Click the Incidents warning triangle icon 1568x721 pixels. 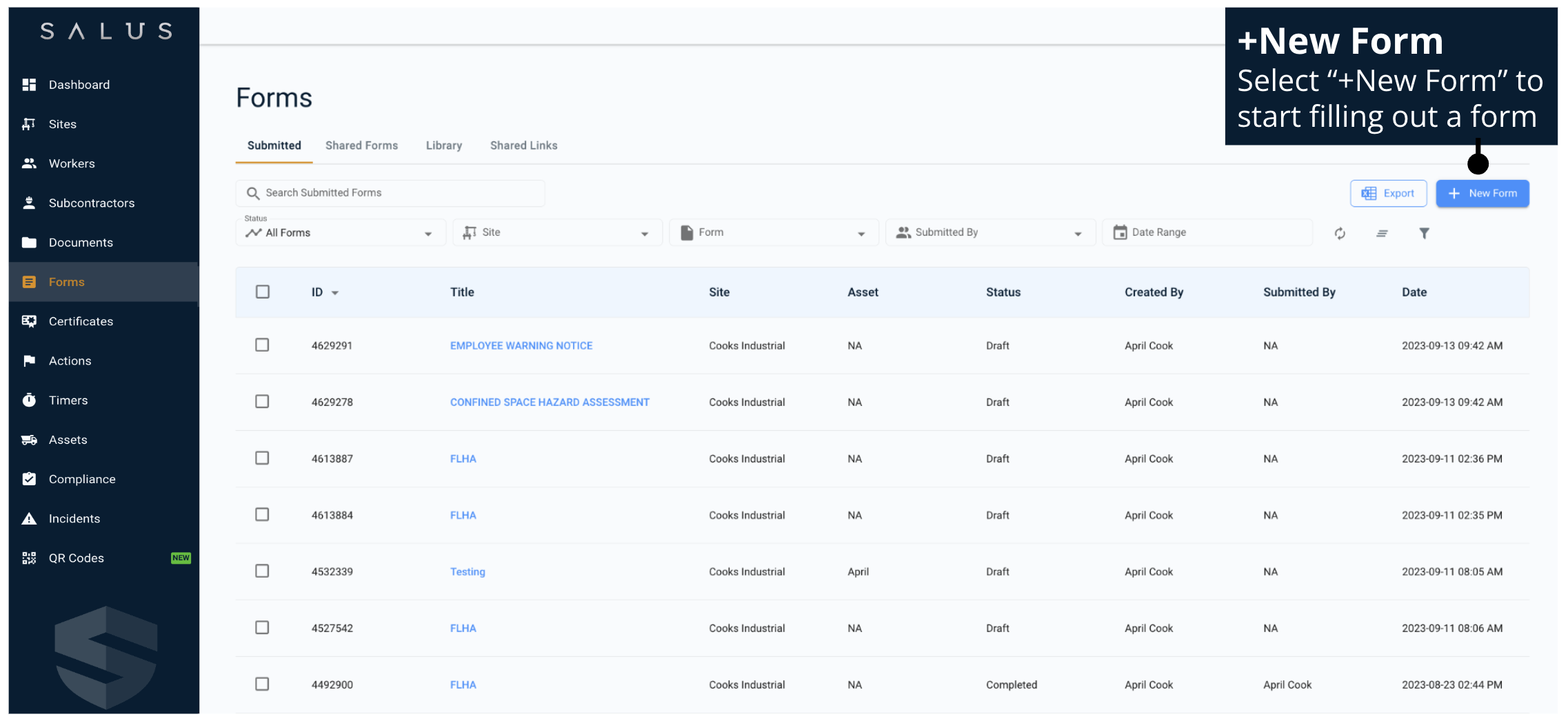click(x=29, y=519)
